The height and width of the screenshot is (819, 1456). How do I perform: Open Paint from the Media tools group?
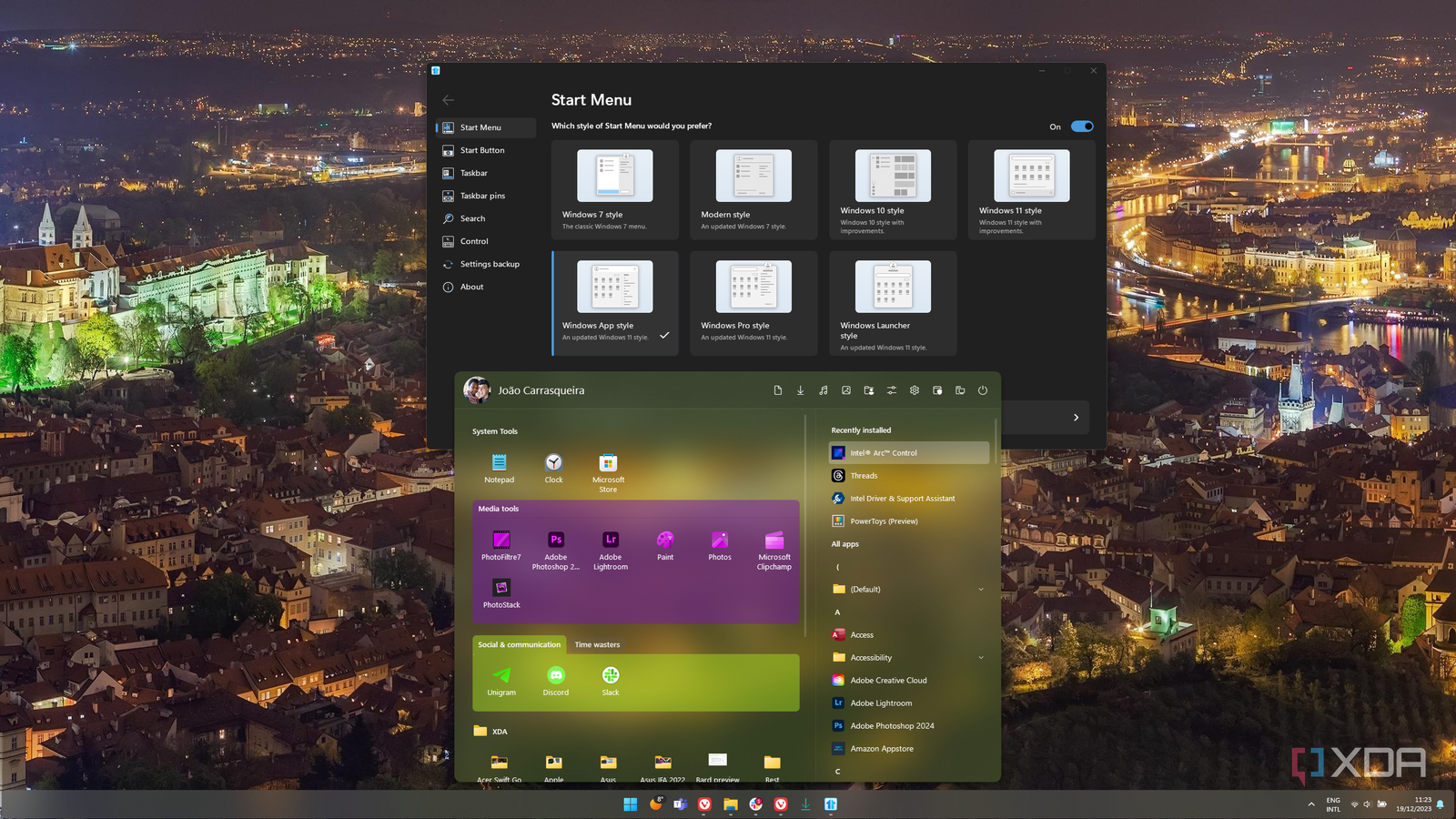pos(665,546)
